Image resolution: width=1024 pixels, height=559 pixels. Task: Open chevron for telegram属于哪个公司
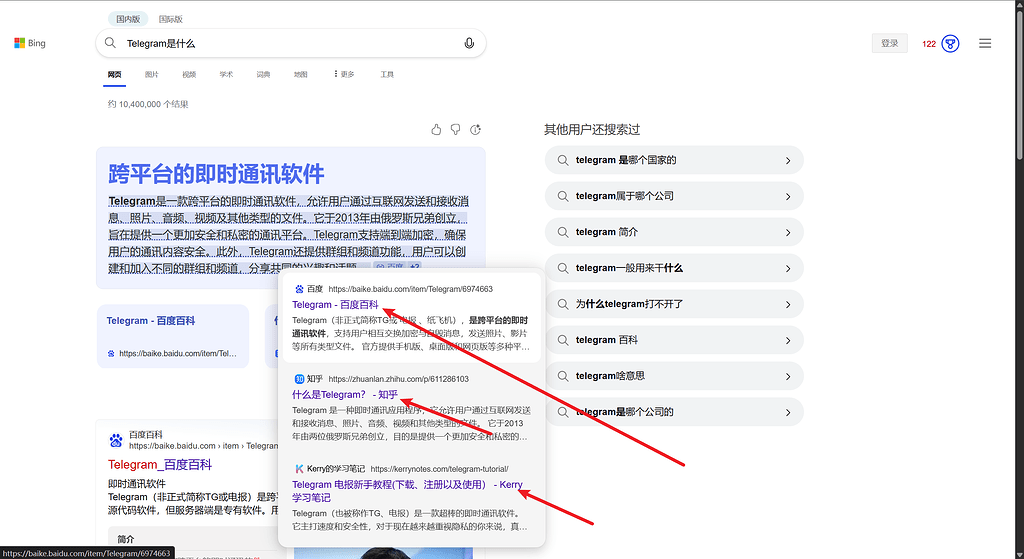point(788,197)
